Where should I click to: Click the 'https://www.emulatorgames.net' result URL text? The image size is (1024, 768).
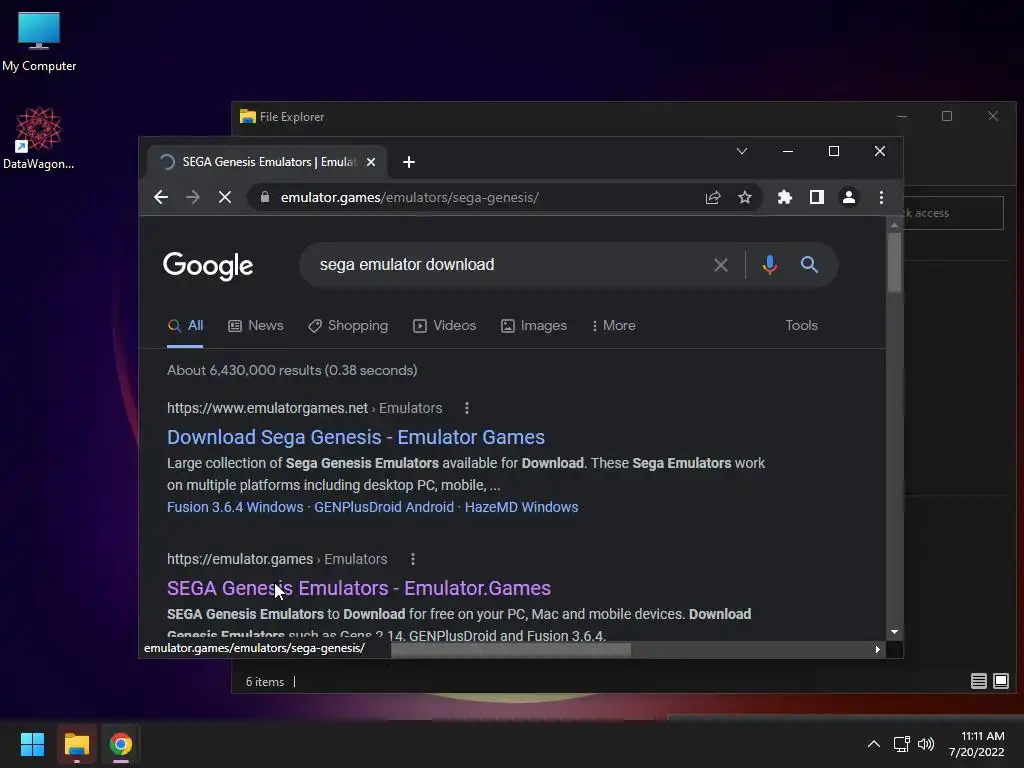tap(267, 408)
